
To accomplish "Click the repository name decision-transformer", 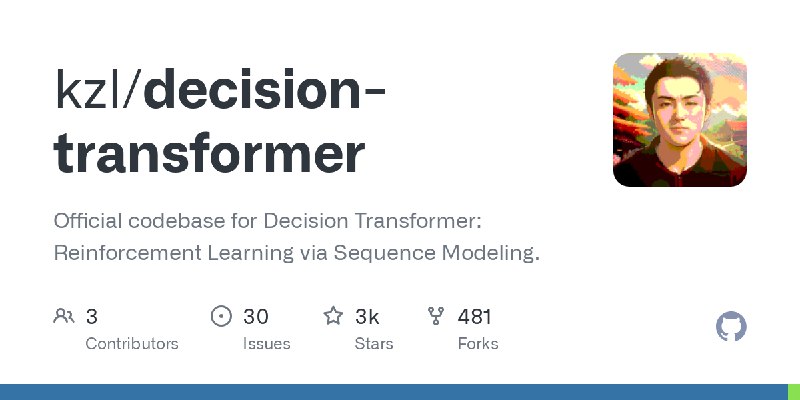I will click(x=219, y=122).
